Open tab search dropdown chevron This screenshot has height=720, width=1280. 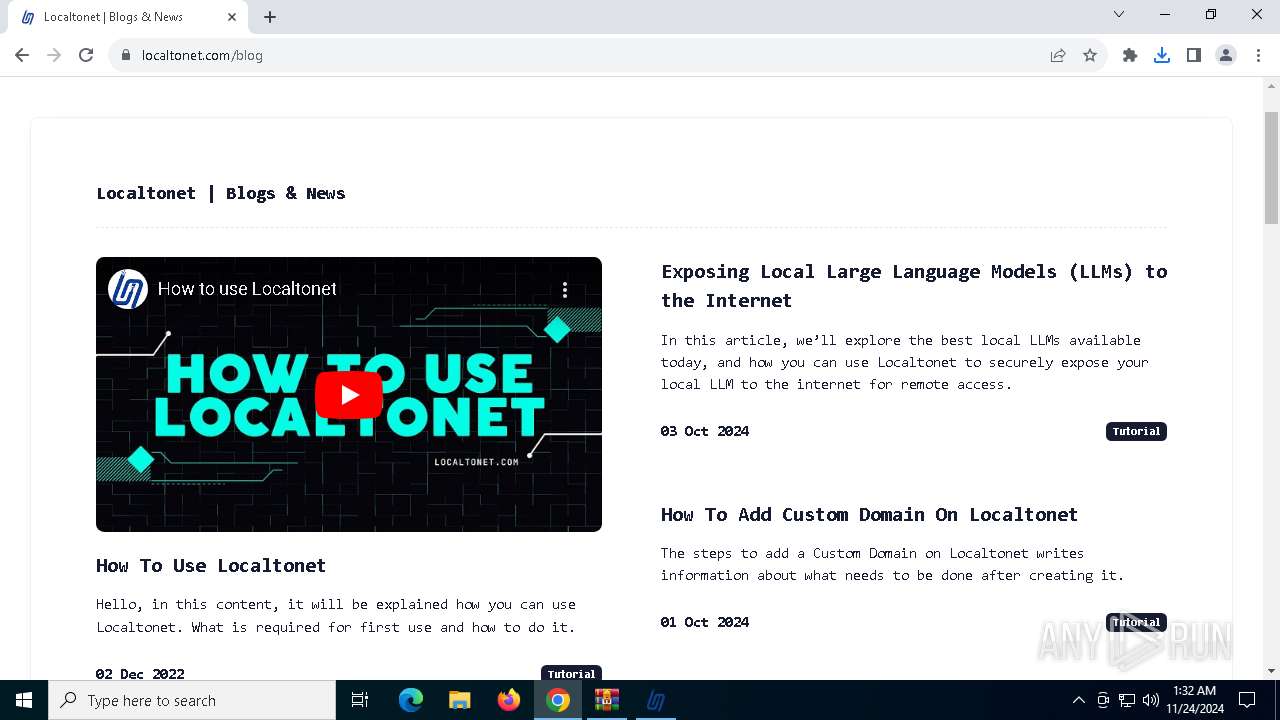(1119, 14)
